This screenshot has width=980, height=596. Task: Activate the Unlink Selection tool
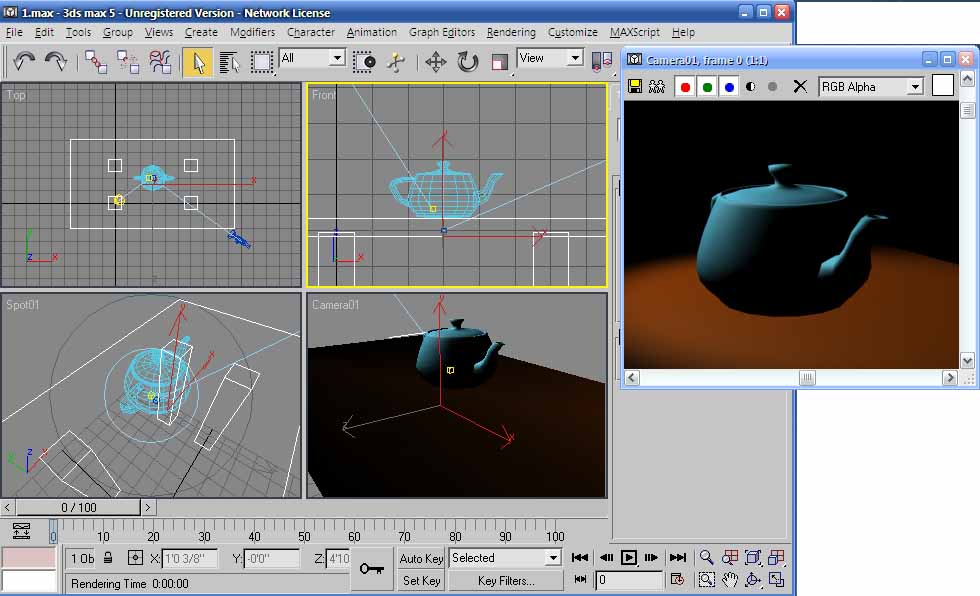tap(128, 62)
